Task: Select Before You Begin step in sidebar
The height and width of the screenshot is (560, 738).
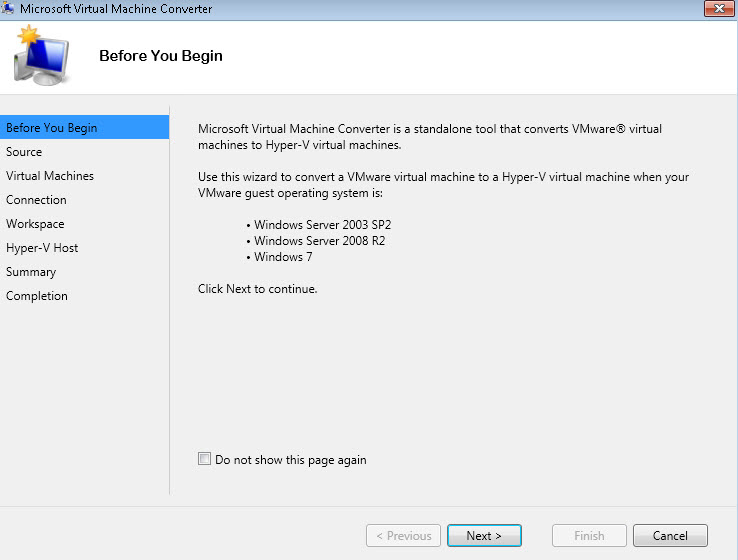Action: (84, 128)
